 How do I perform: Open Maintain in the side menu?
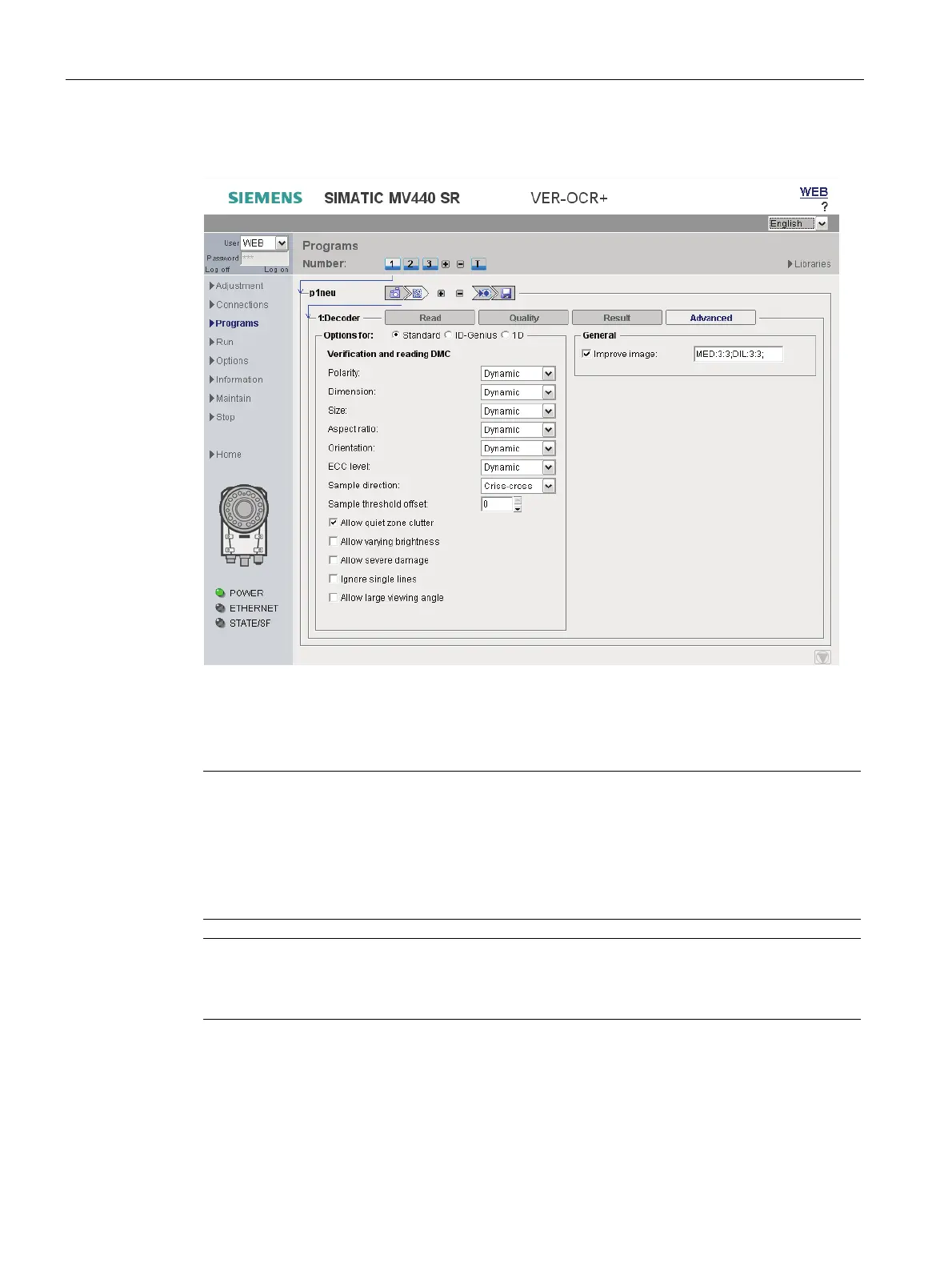coord(230,399)
